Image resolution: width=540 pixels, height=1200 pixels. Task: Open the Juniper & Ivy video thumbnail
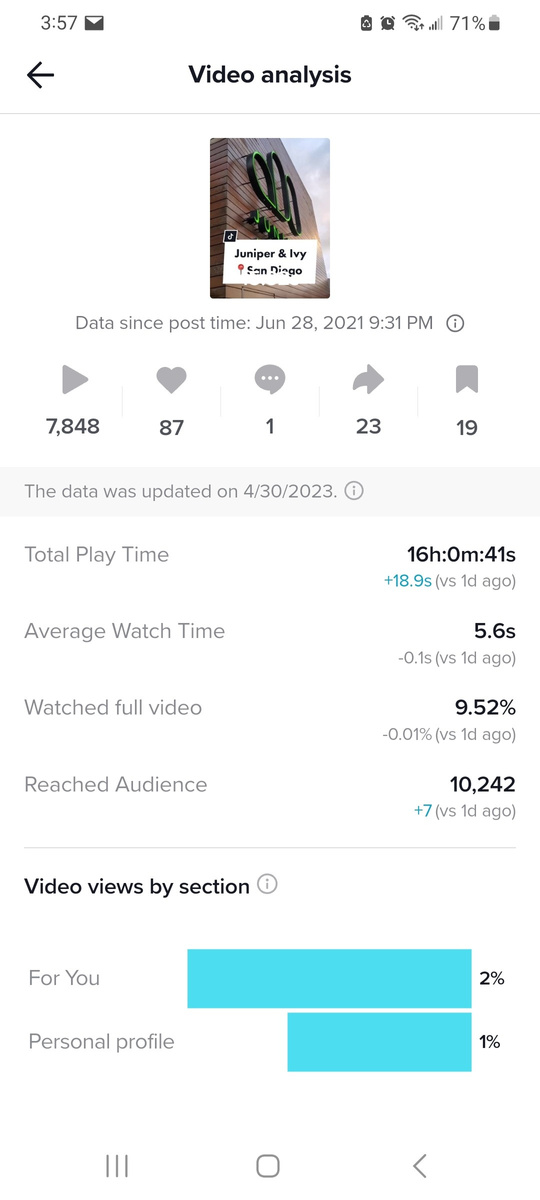[270, 218]
